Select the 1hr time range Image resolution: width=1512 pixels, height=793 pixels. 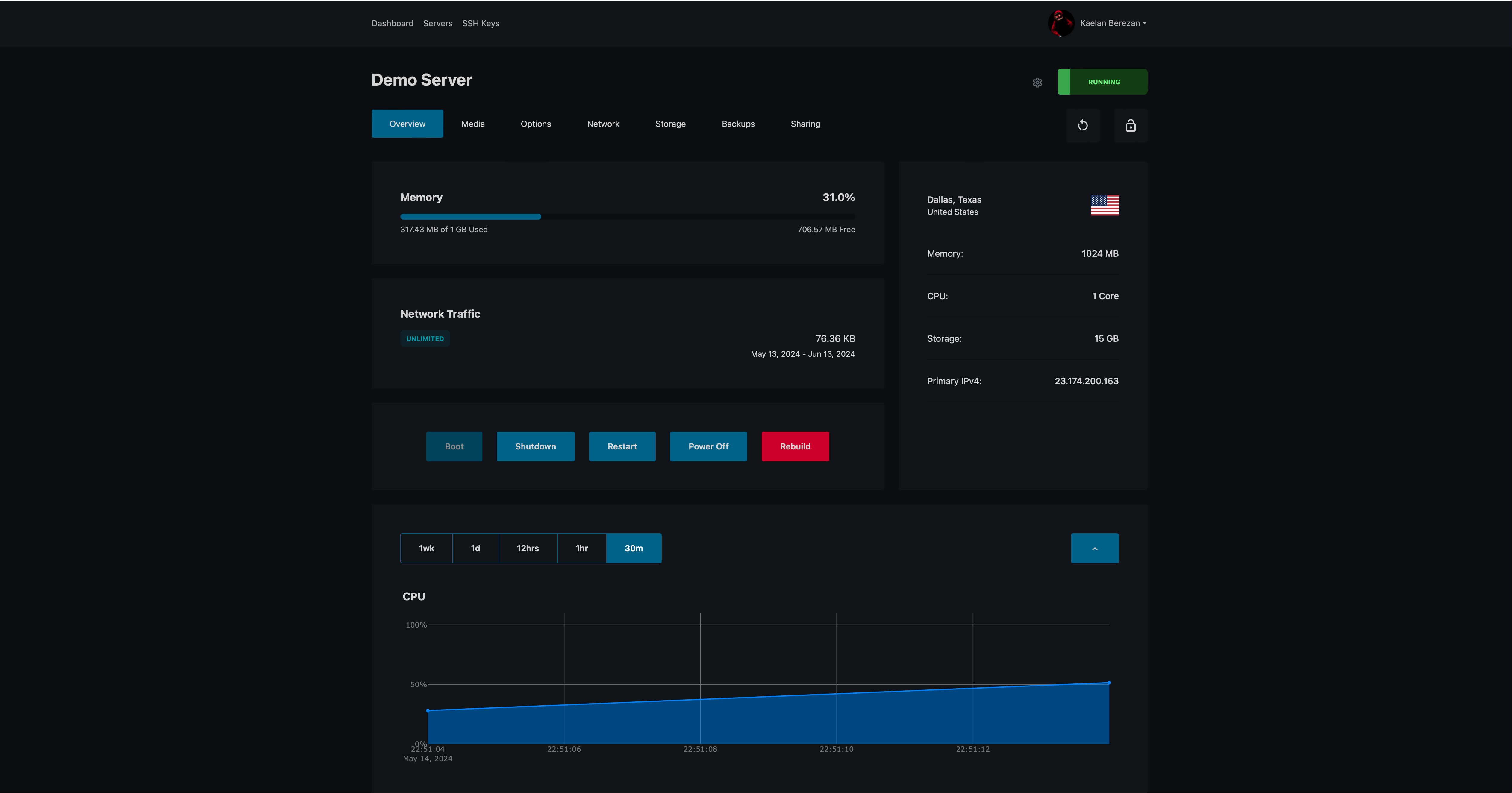[582, 549]
